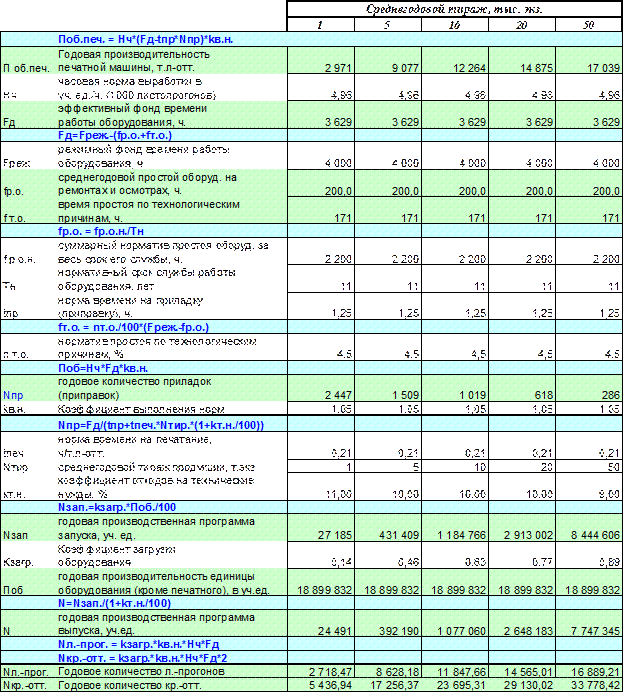Select the 'Nпр' row label cell

pyautogui.click(x=26, y=394)
